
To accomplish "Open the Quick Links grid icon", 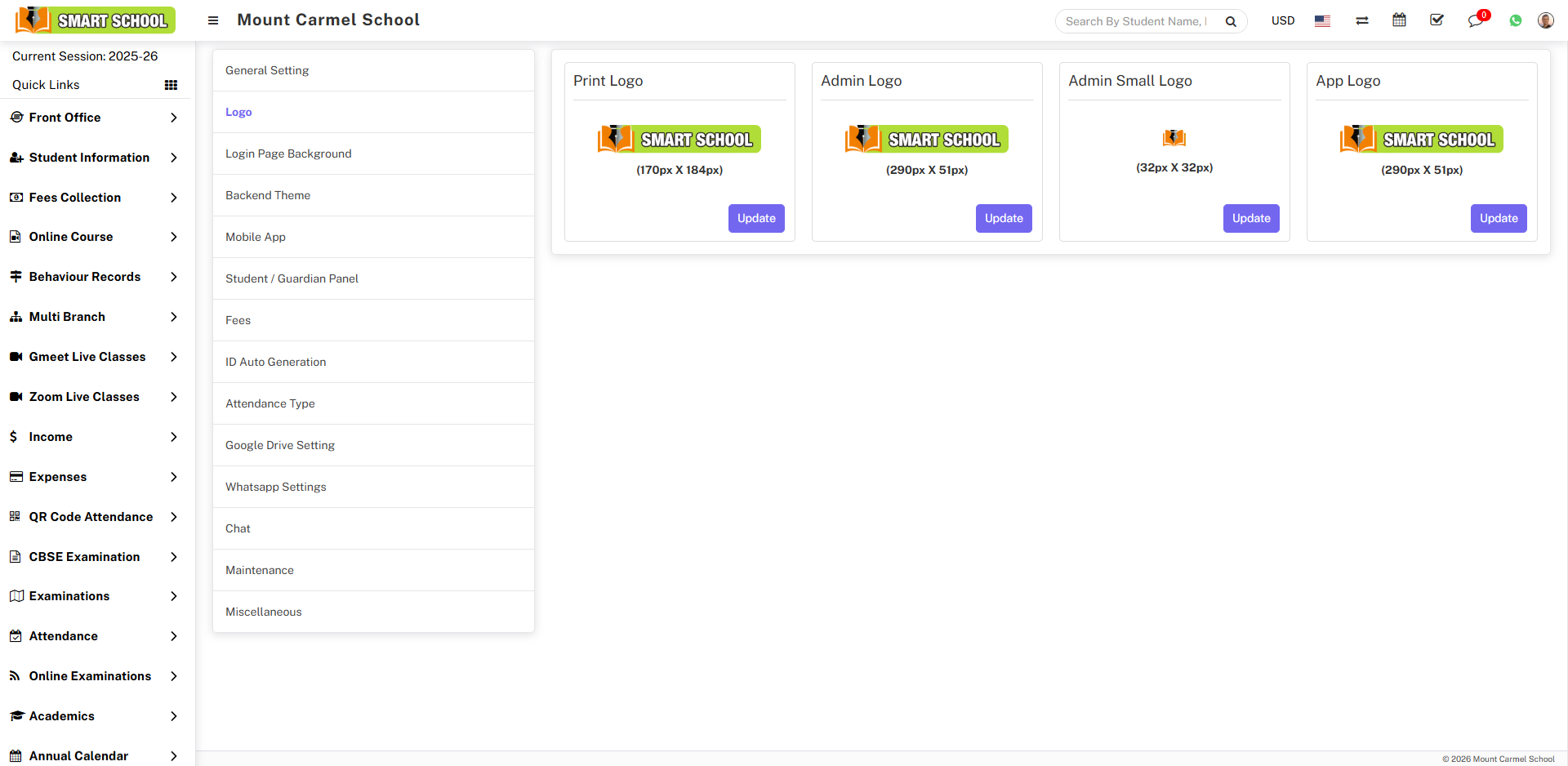I will point(171,85).
